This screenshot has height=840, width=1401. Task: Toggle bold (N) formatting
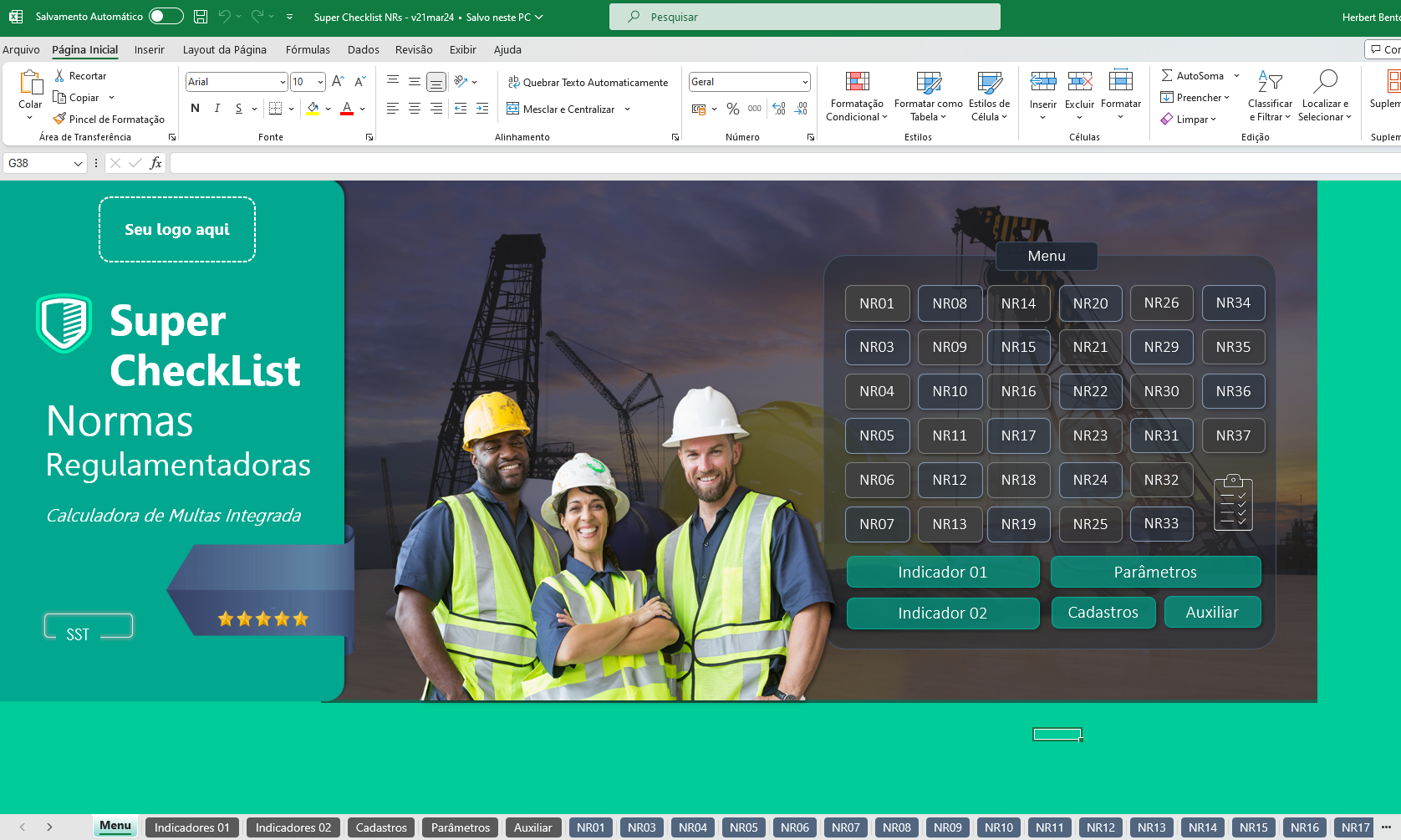195,108
